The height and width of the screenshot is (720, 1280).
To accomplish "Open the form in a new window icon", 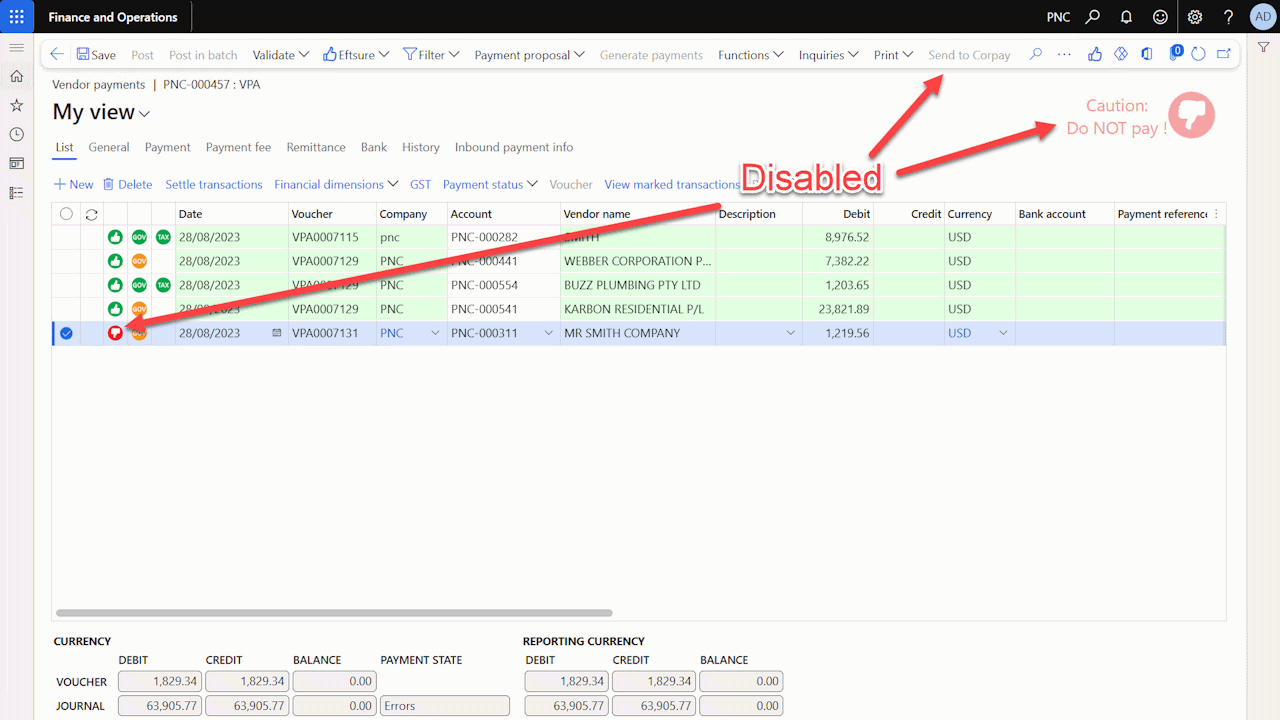I will click(1223, 54).
